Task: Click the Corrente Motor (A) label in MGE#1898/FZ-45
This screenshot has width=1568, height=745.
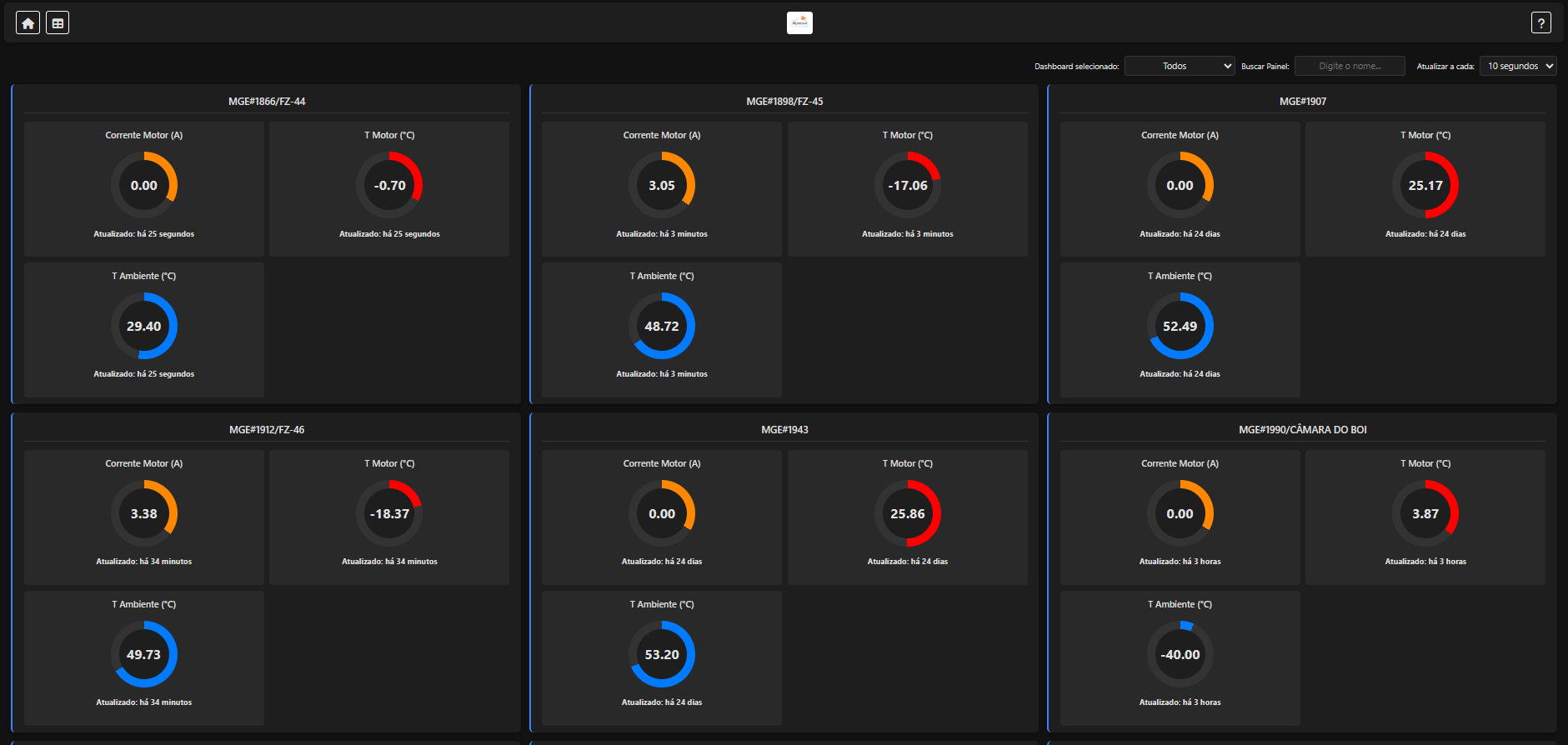Action: (662, 135)
